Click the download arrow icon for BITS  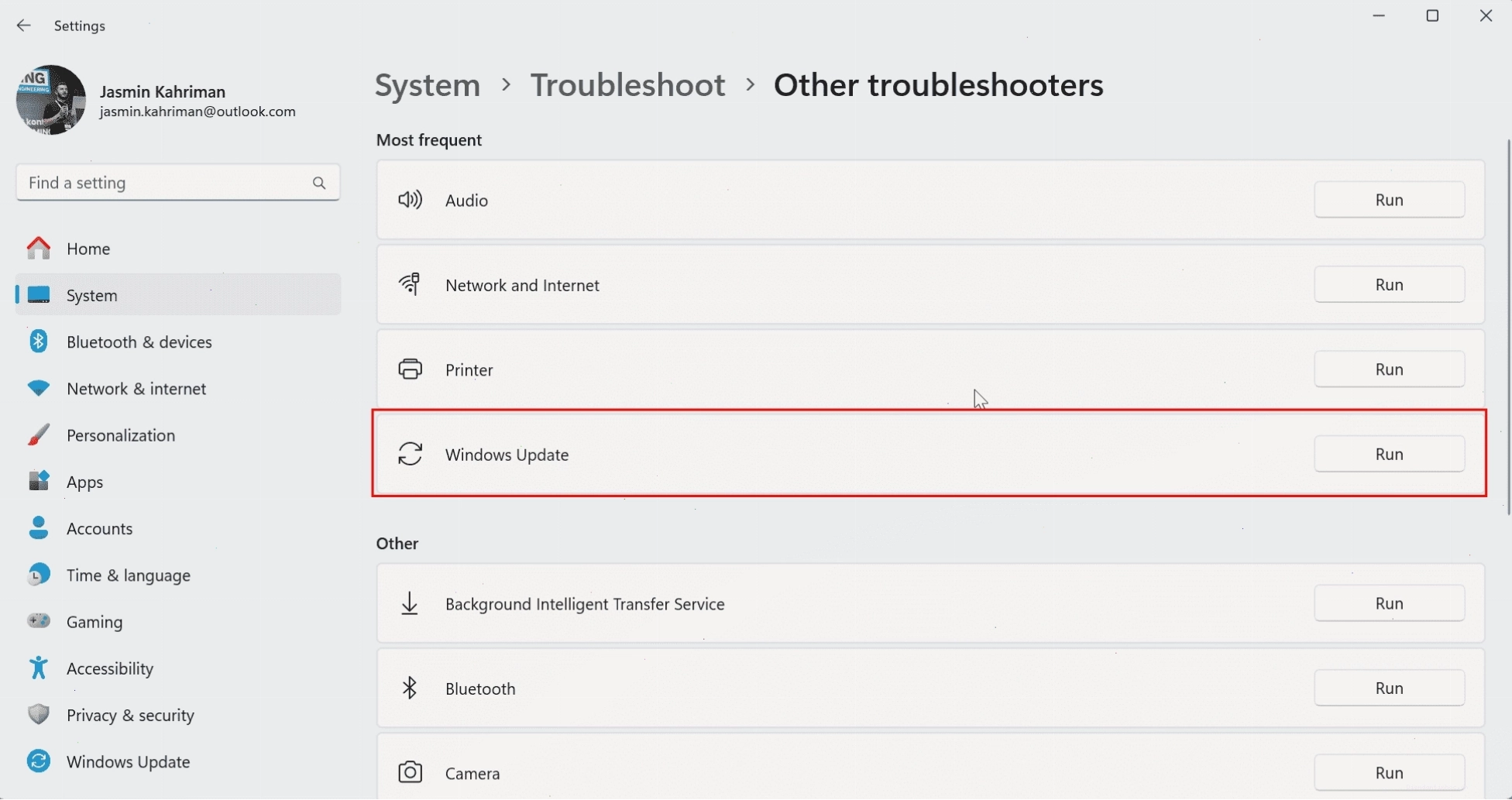pos(410,603)
